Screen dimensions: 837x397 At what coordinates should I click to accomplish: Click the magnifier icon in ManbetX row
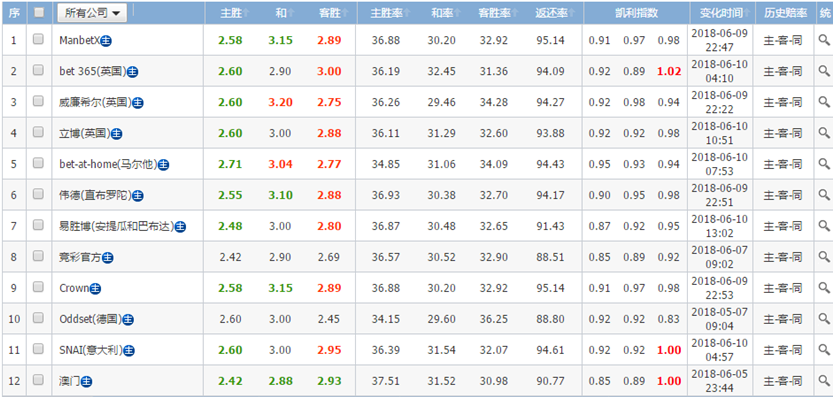pyautogui.click(x=825, y=40)
